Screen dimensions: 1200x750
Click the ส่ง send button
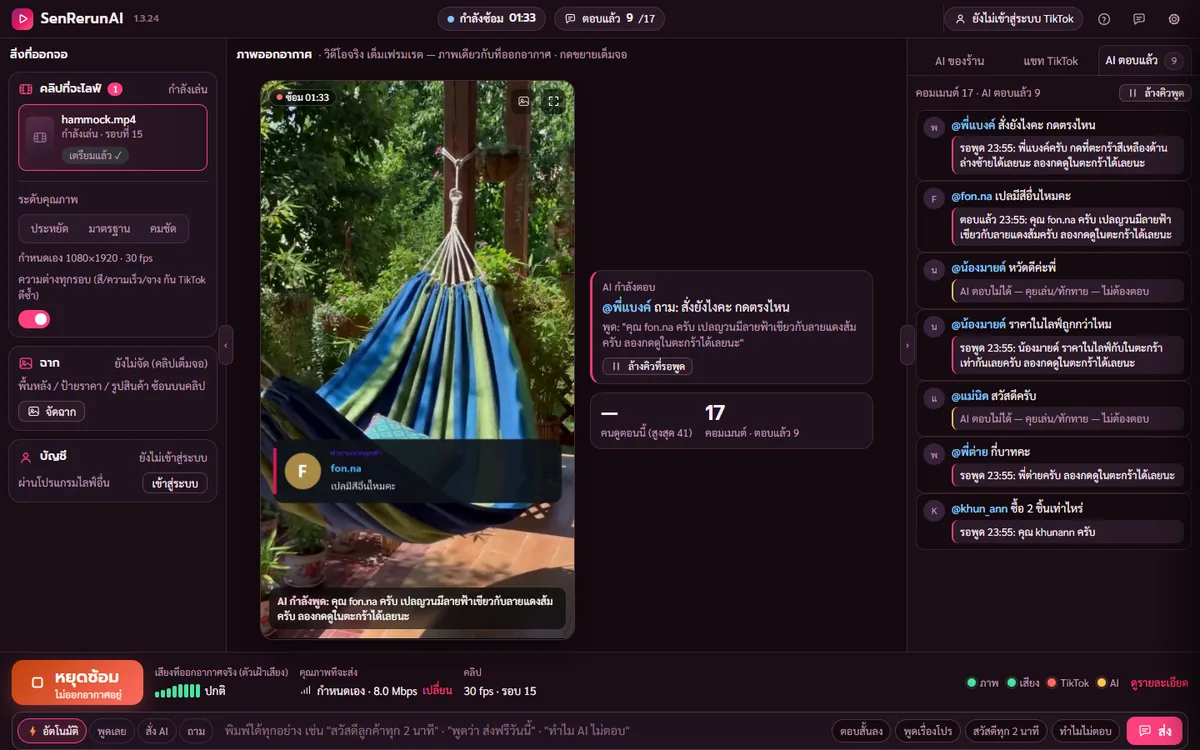tap(1154, 731)
